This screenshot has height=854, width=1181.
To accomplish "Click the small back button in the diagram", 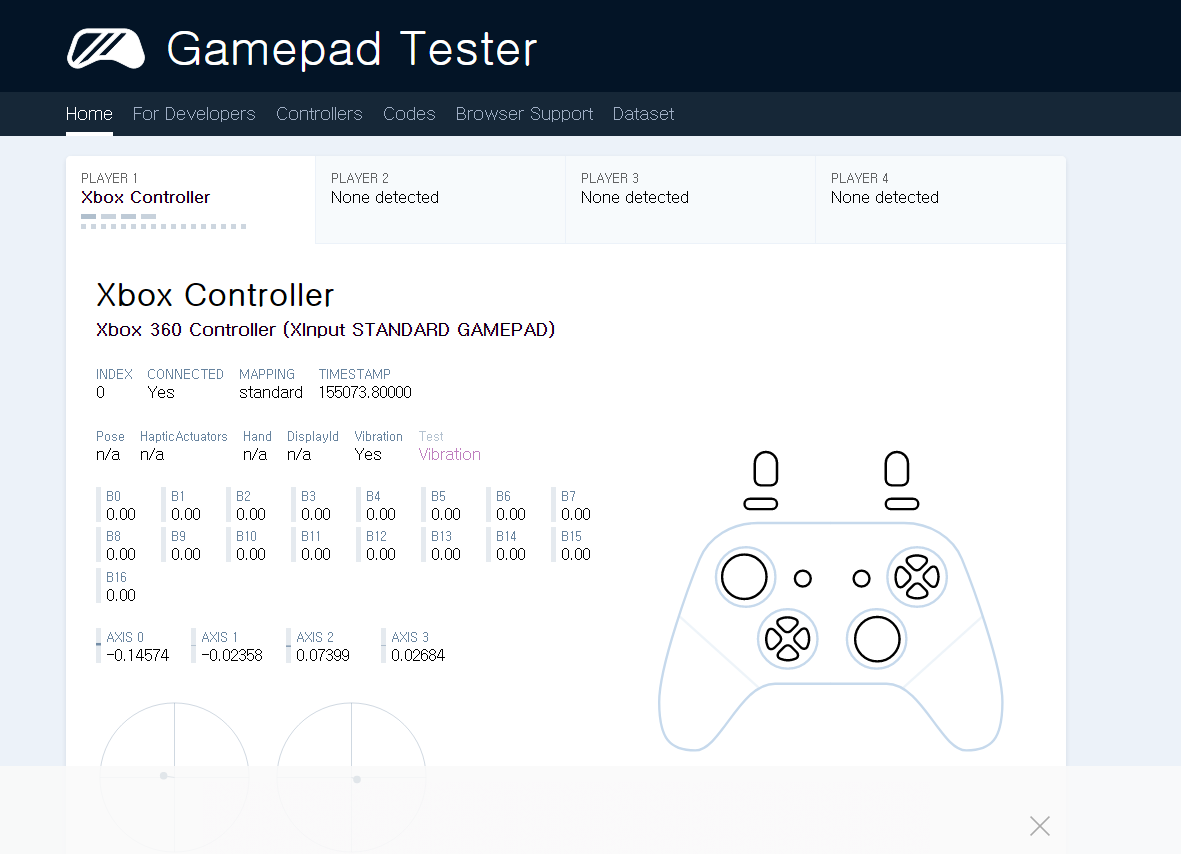I will [x=803, y=578].
